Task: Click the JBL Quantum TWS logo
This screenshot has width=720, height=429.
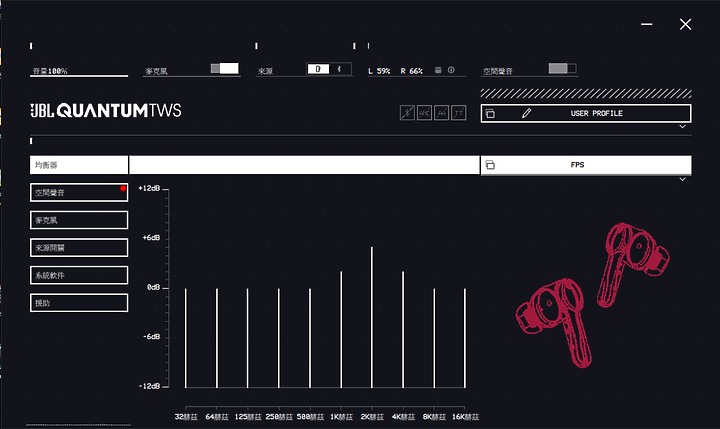Action: click(x=106, y=111)
